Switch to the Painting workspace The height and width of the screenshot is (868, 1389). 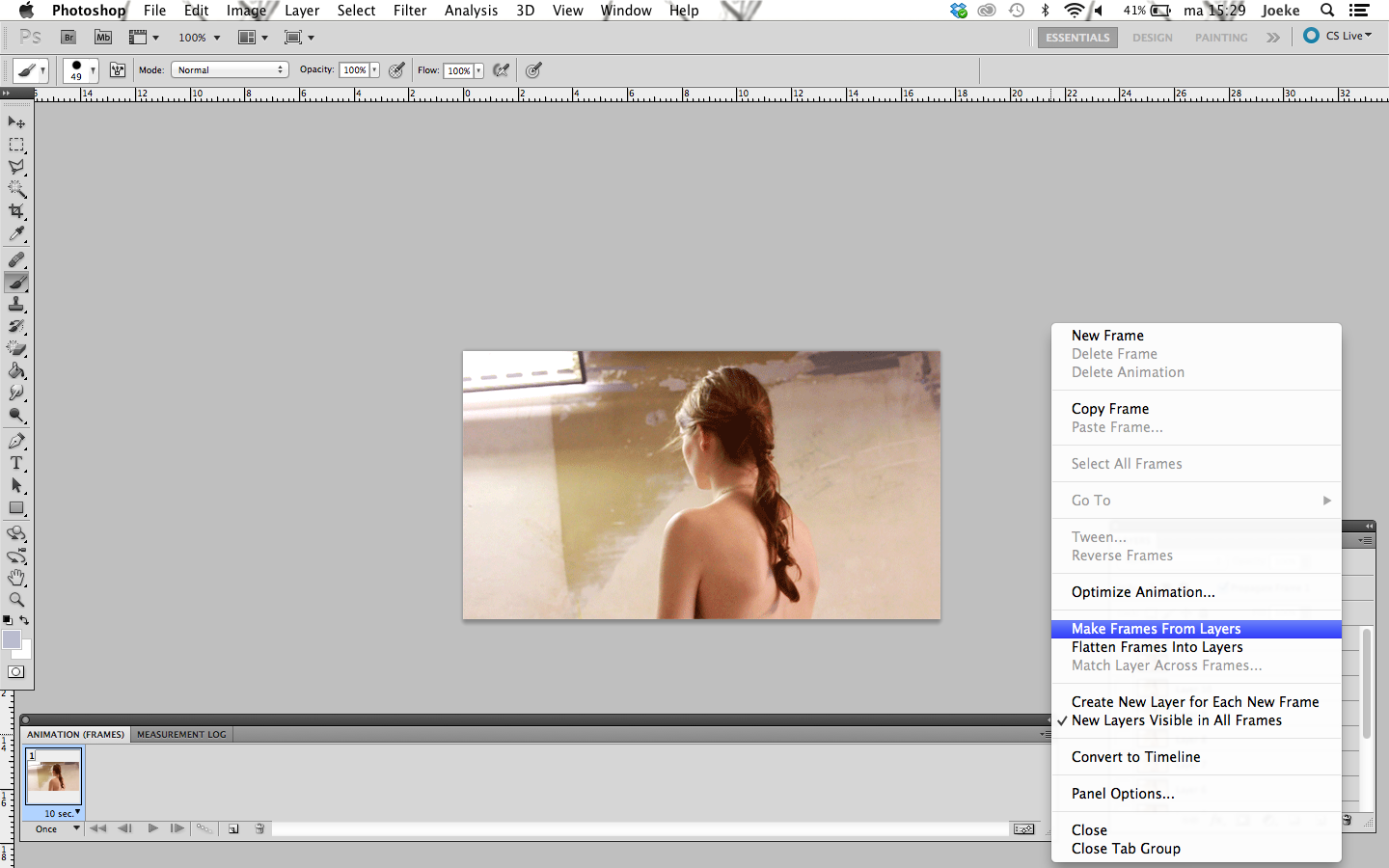(x=1221, y=38)
